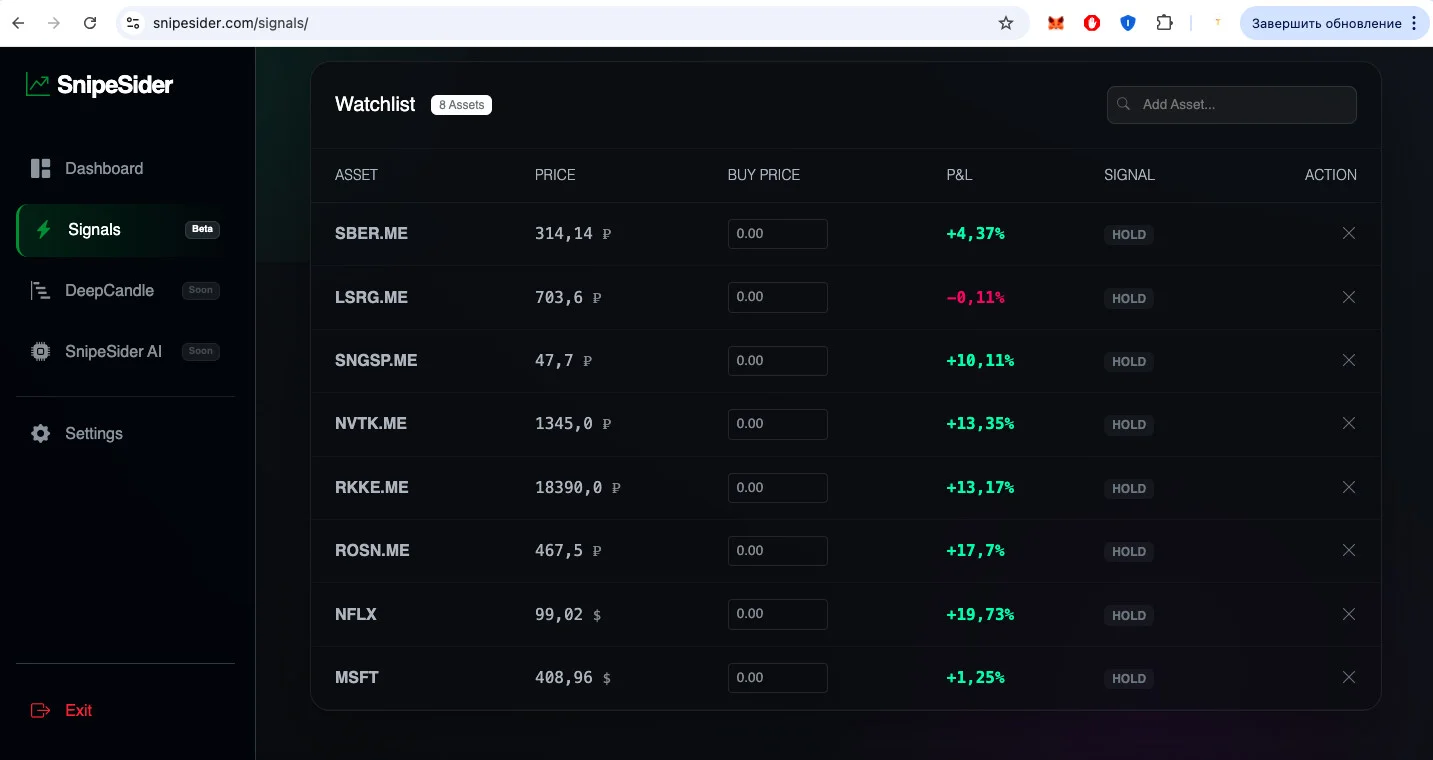Image resolution: width=1433 pixels, height=760 pixels.
Task: Open the DeepCandle sidebar item
Action: [x=126, y=290]
